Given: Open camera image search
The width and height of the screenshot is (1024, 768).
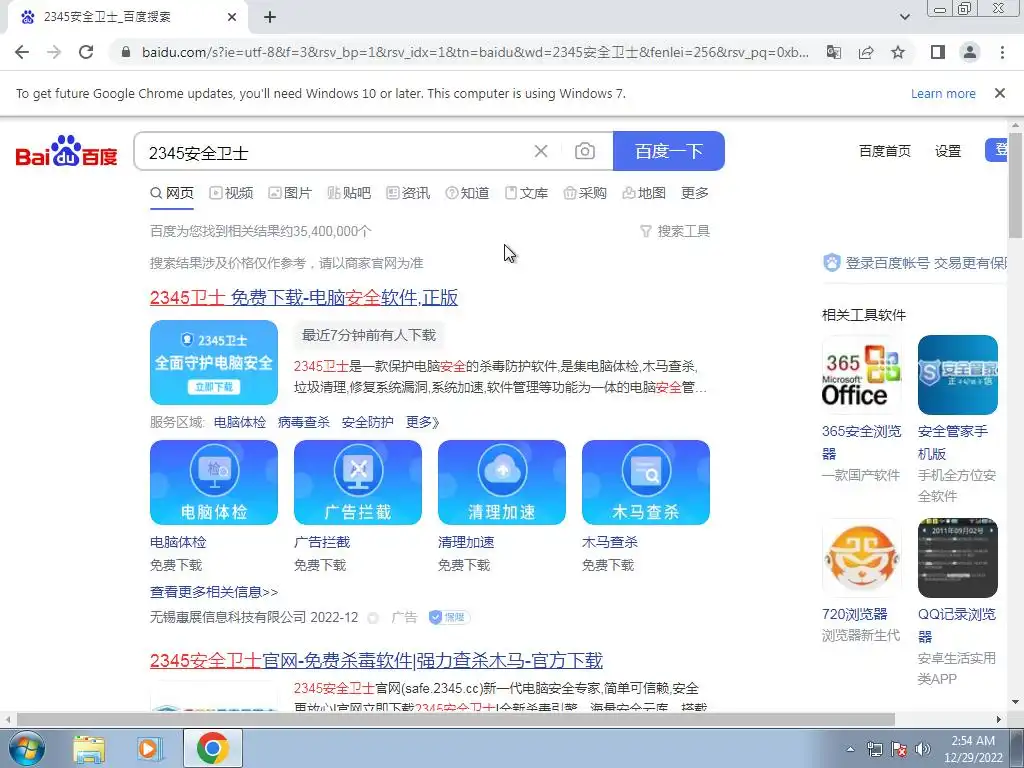Looking at the screenshot, I should 584,152.
